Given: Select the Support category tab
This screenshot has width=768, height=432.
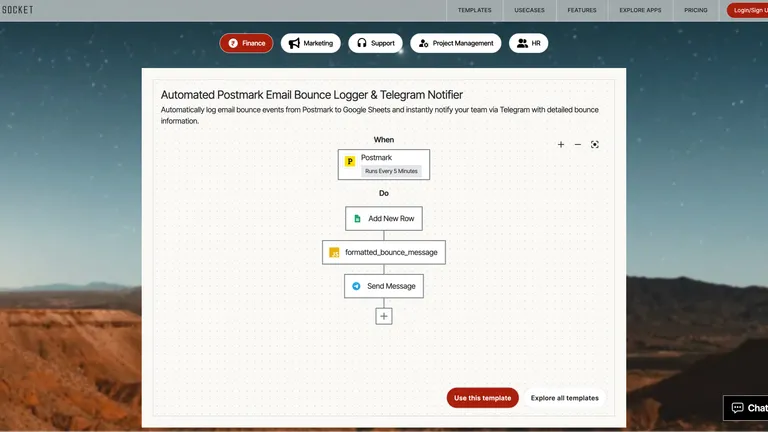Looking at the screenshot, I should tap(375, 43).
